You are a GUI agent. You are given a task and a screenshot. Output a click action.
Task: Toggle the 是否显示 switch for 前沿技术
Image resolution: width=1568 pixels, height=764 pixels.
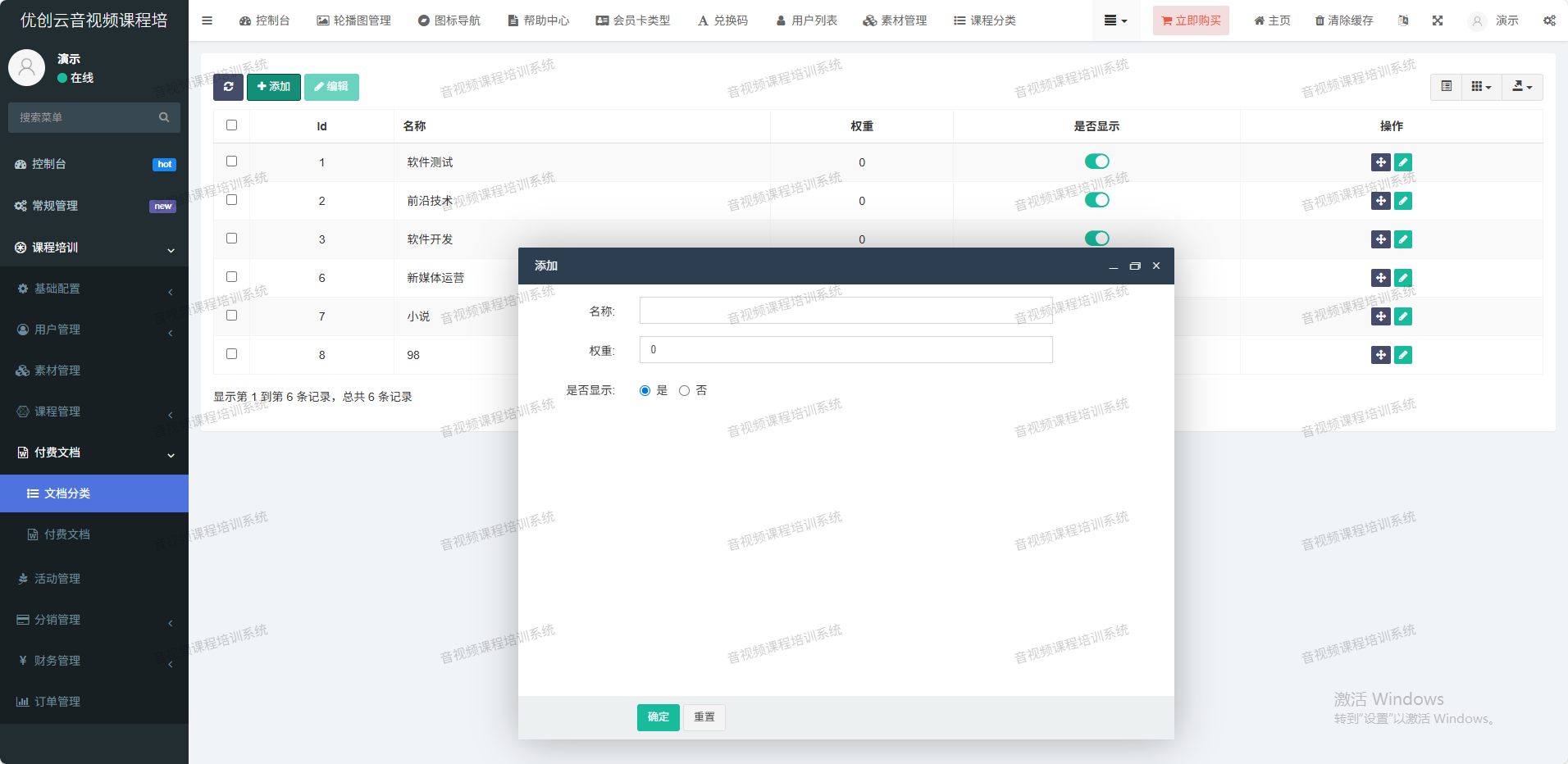(1096, 200)
